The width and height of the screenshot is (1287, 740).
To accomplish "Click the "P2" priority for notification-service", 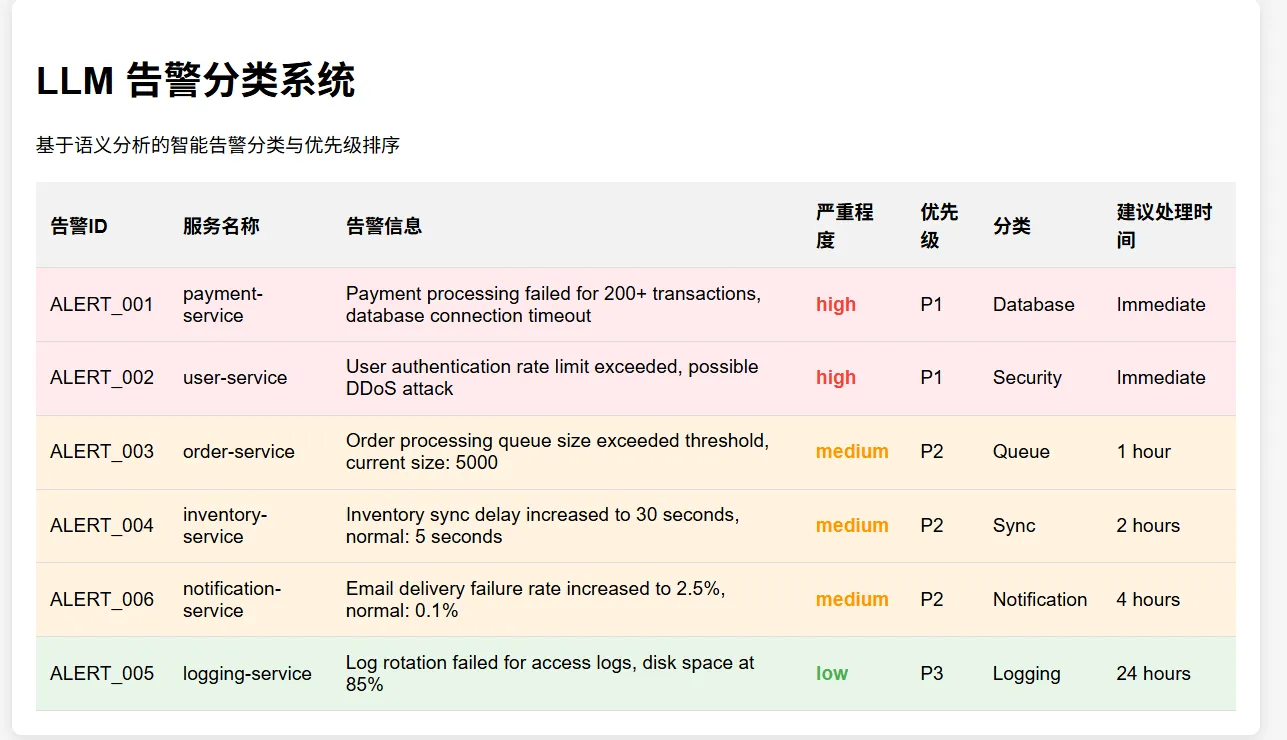I will [x=932, y=600].
